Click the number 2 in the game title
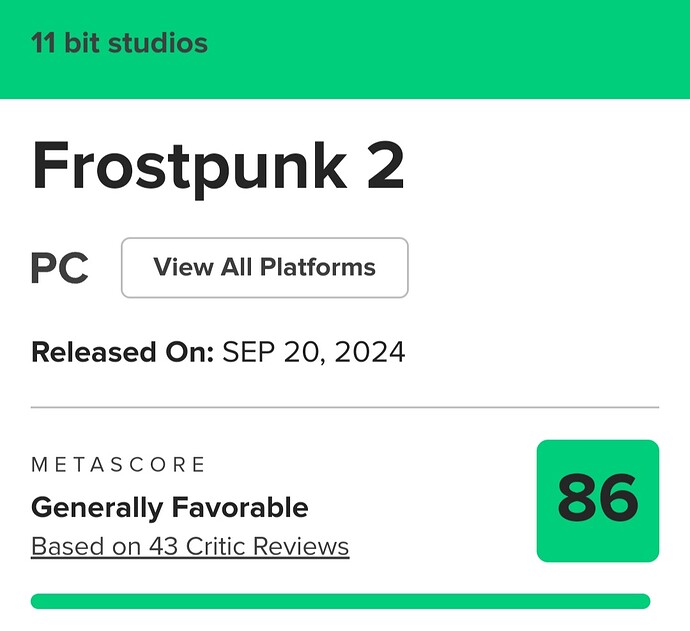 click(x=385, y=166)
